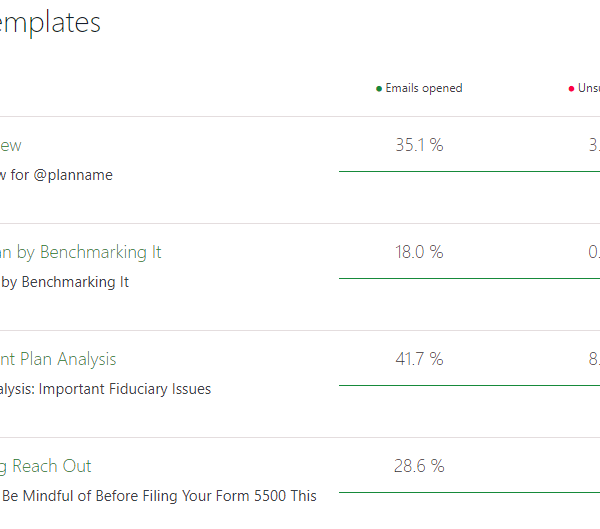
Task: Click the Important Fiduciary Issues subject line
Action: click(x=106, y=389)
